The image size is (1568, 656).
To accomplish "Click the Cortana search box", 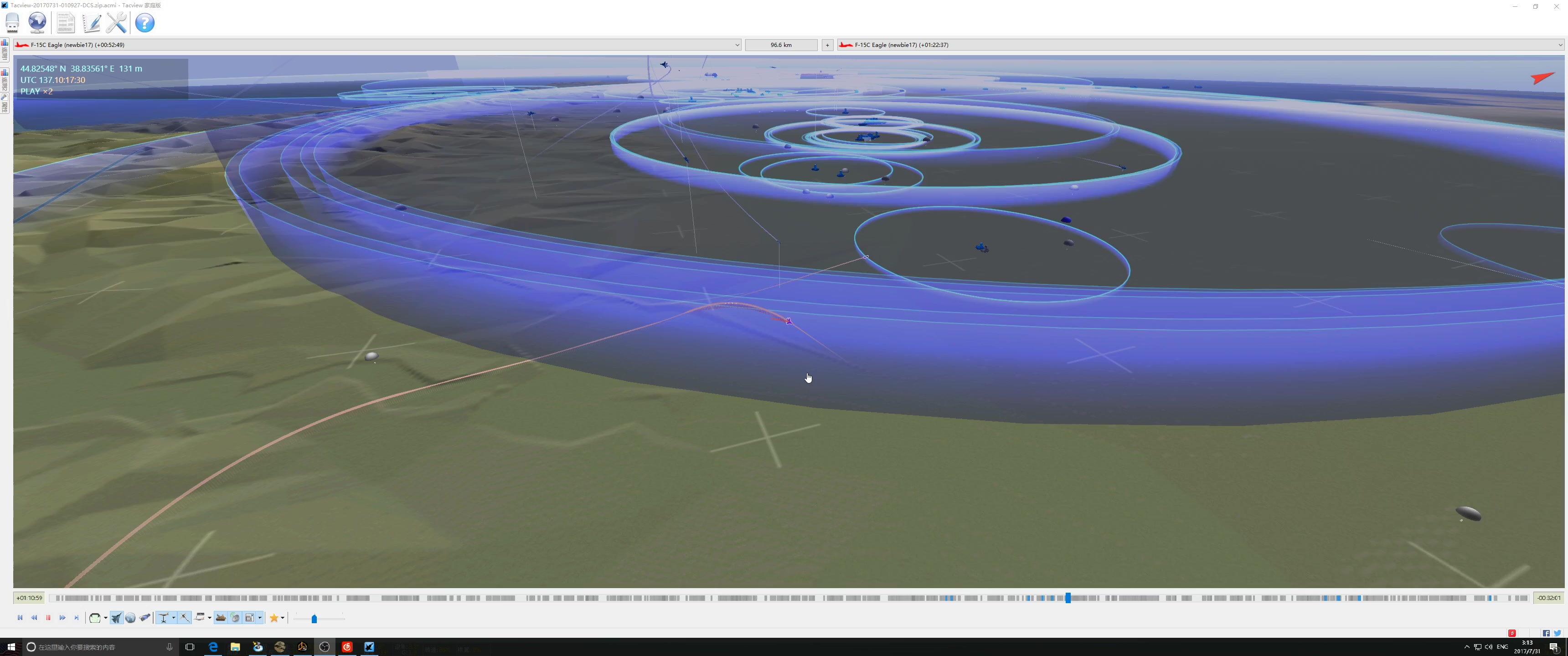I will [100, 647].
